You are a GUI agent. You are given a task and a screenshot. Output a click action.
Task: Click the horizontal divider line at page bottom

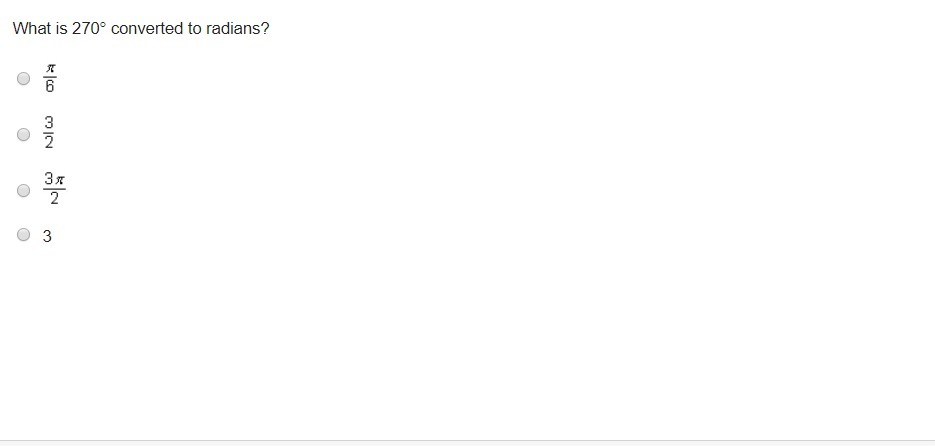tap(467, 440)
